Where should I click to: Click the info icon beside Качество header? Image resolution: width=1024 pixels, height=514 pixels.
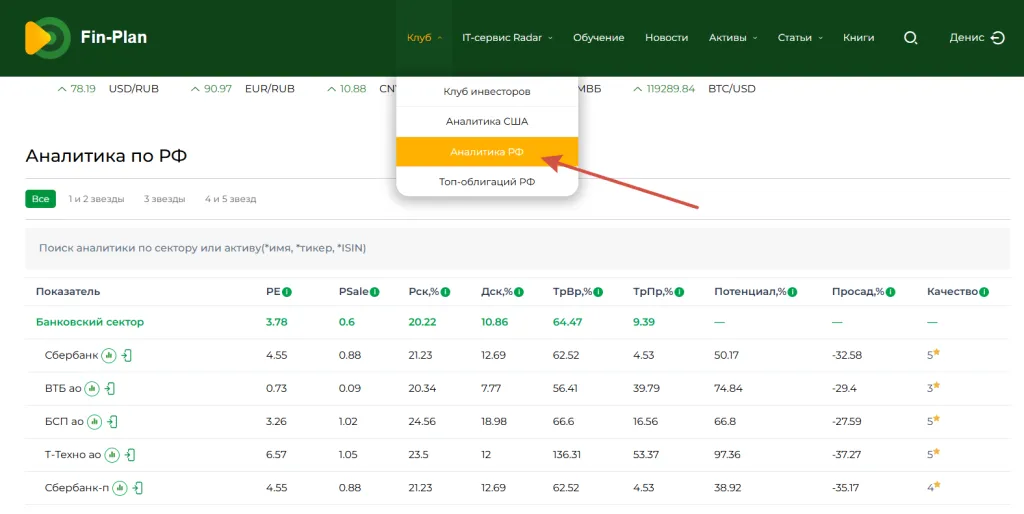click(984, 292)
